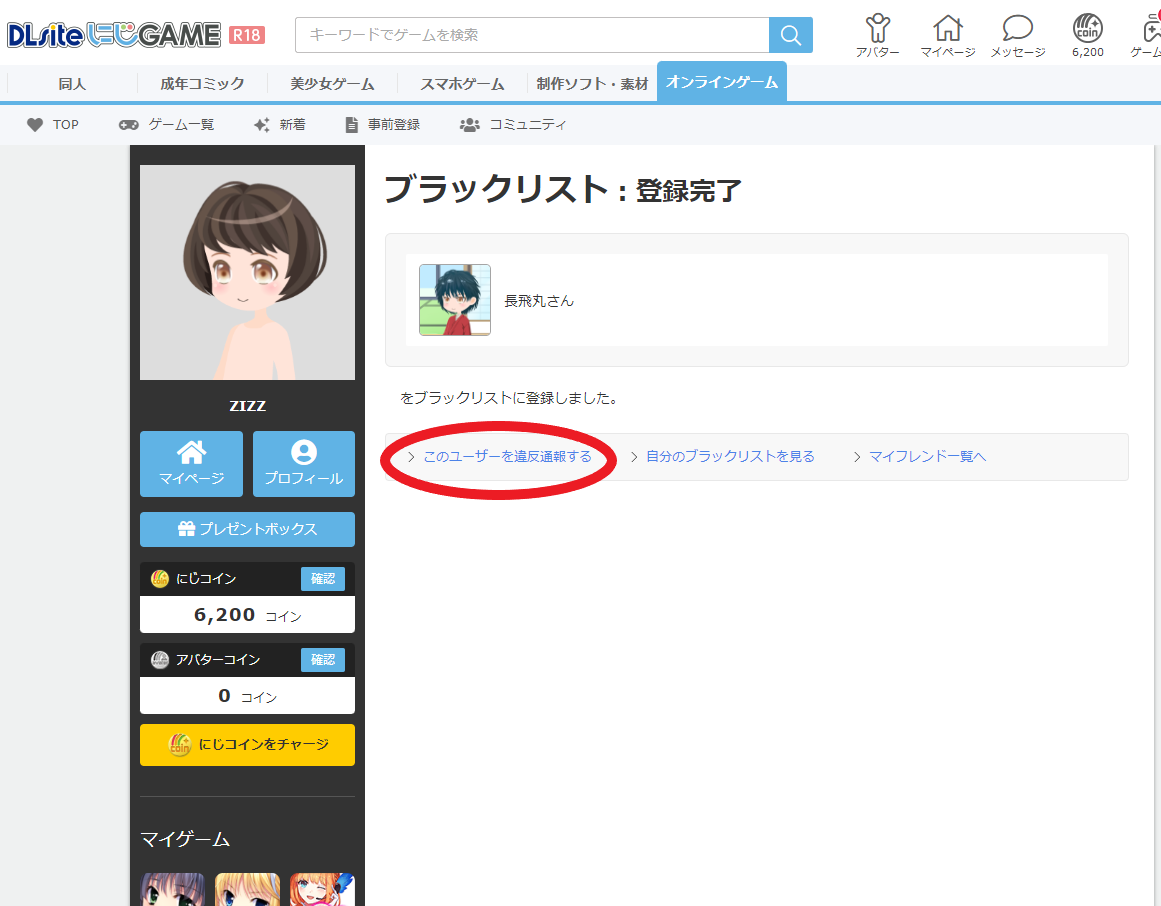Select the 同人 tab
This screenshot has width=1161, height=906.
[x=72, y=83]
